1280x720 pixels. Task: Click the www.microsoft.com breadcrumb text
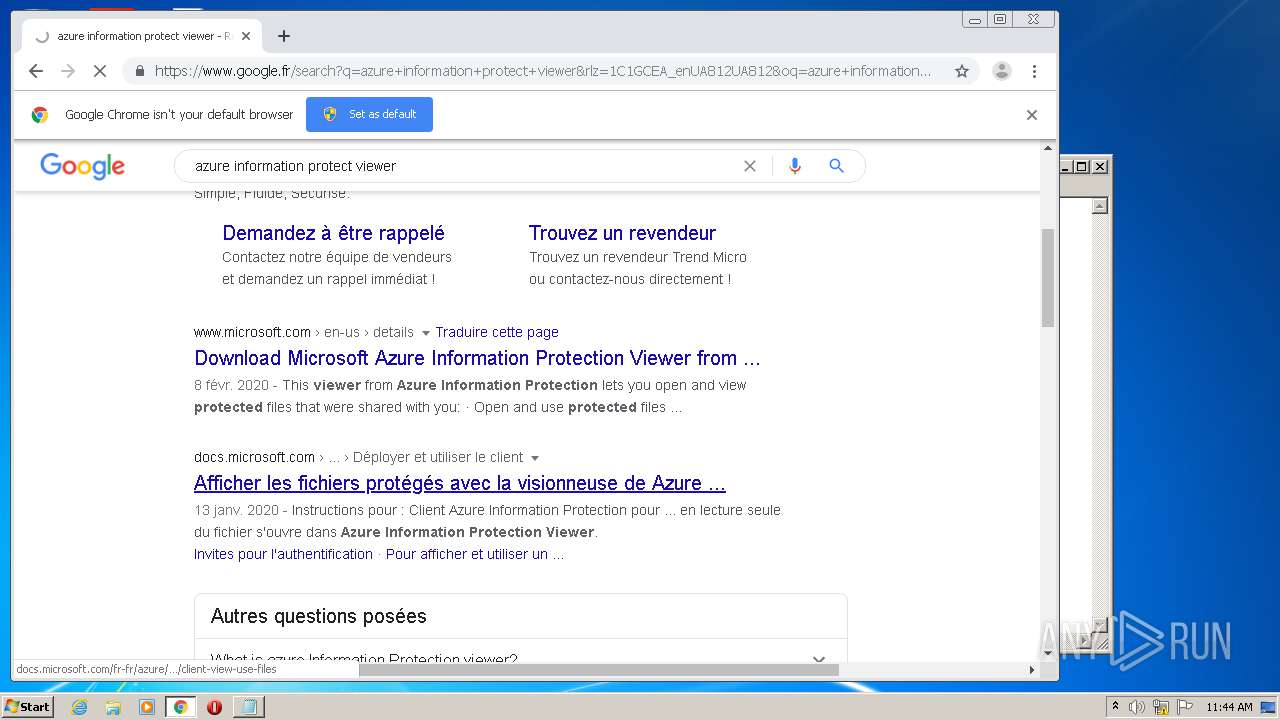pos(252,332)
